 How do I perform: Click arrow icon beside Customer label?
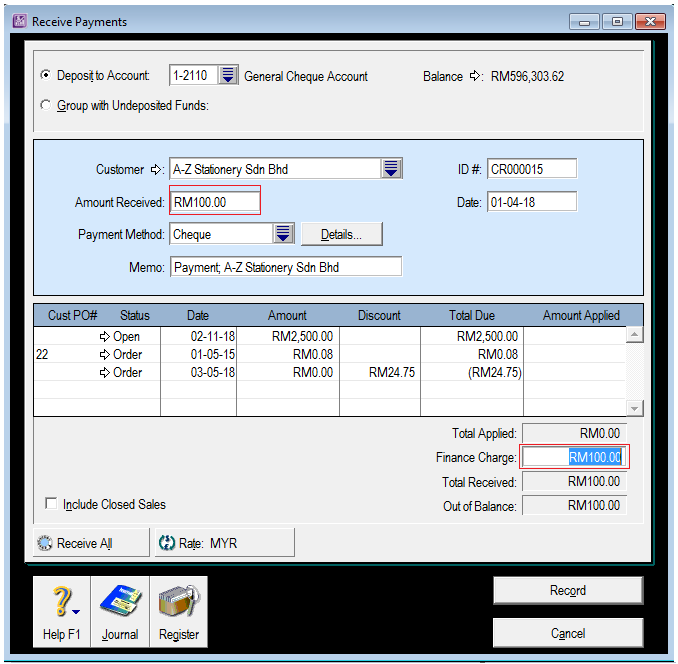tap(156, 169)
